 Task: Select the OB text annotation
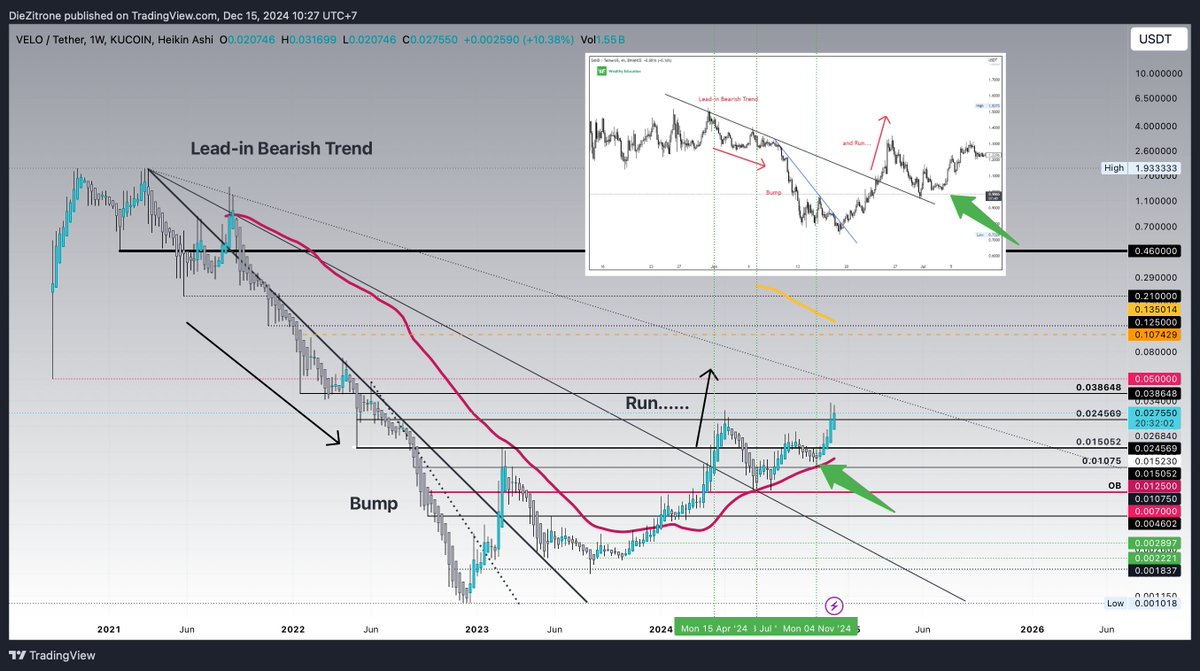pos(1113,485)
